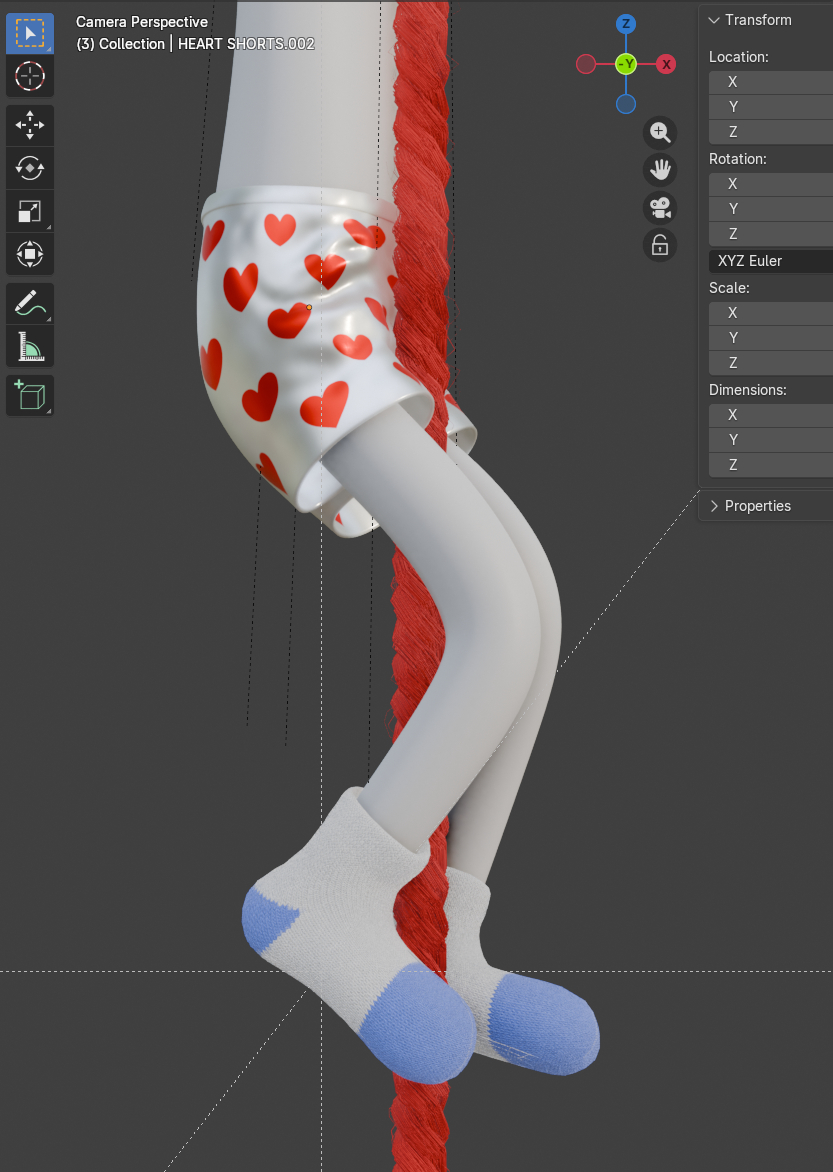
Task: Click the red X axis on gizmo
Action: [666, 64]
